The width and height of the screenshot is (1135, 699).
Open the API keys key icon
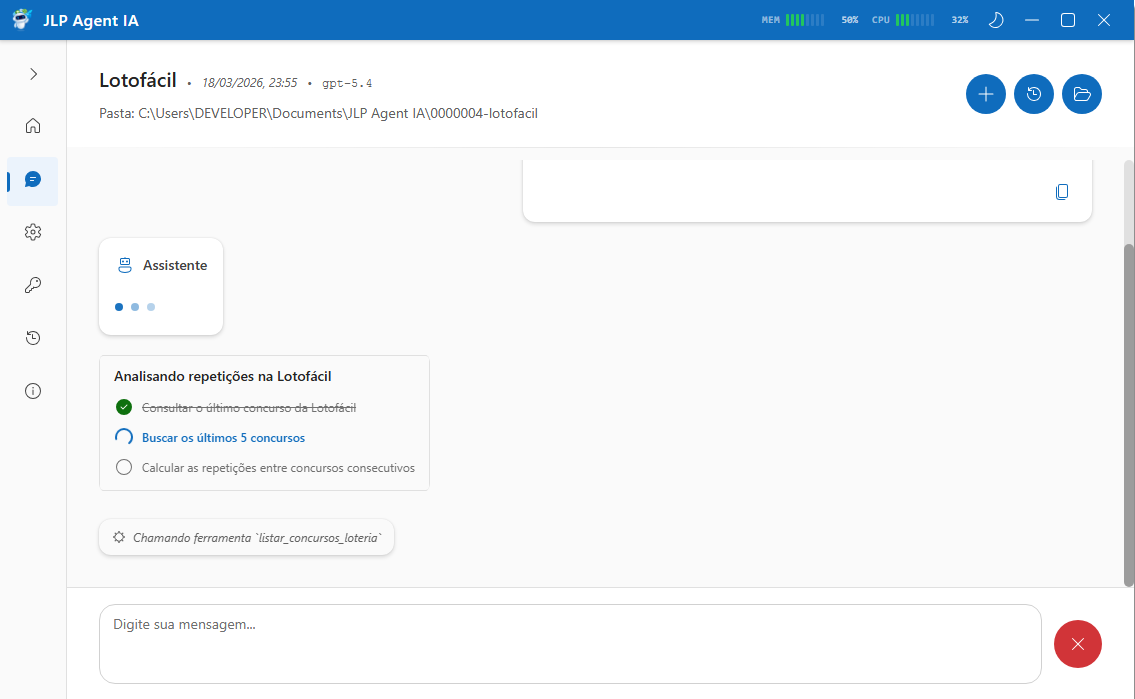pyautogui.click(x=33, y=285)
